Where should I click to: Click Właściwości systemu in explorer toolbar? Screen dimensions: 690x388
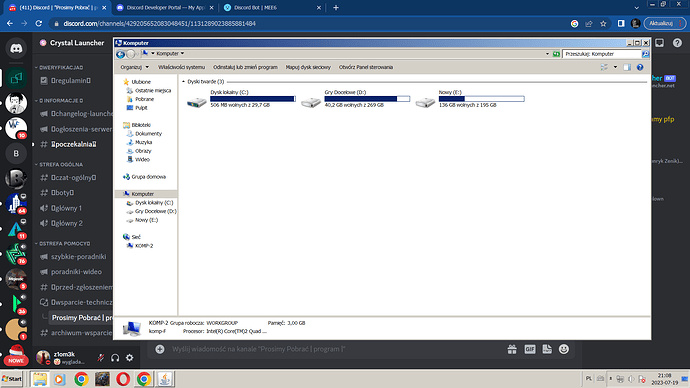181,67
